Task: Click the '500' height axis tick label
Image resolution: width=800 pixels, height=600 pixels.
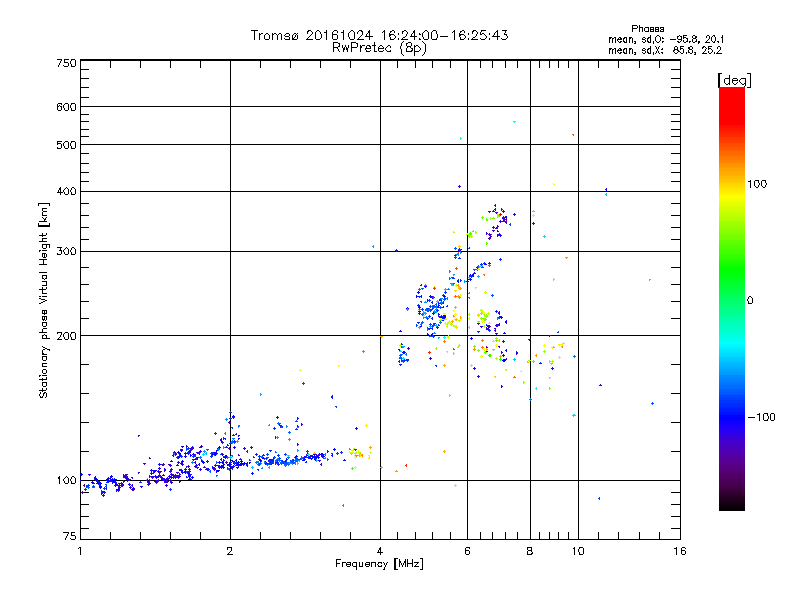Action: pos(66,145)
